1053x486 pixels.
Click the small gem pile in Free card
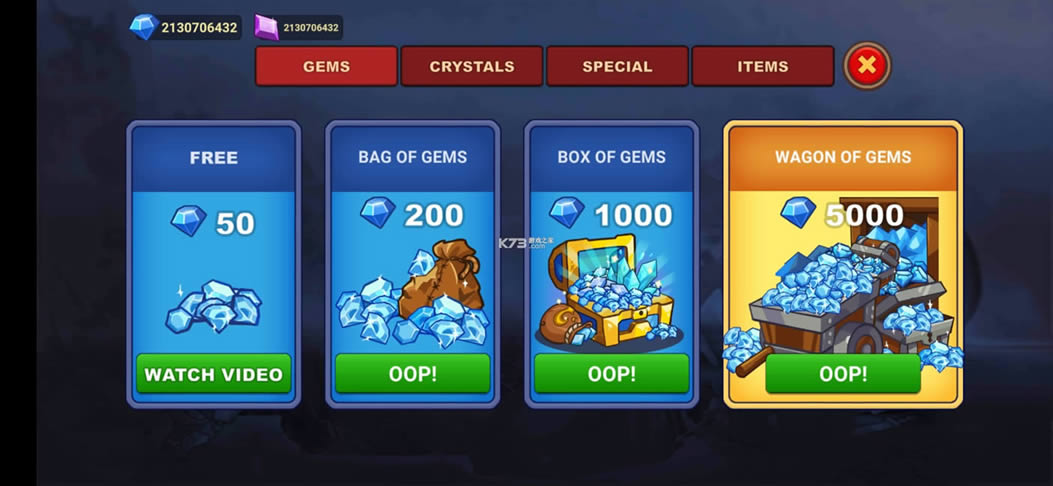point(214,307)
